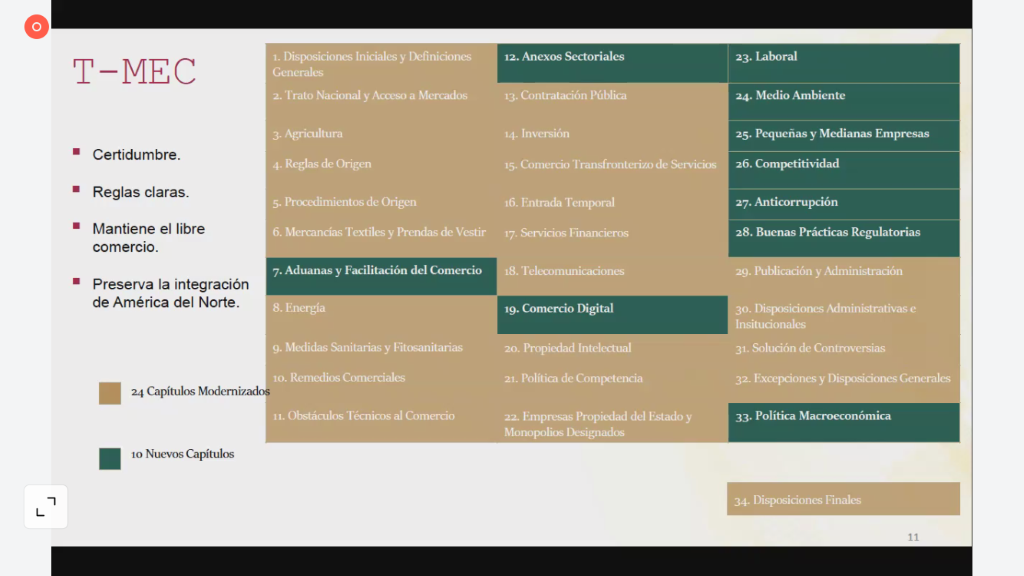This screenshot has height=576, width=1024.
Task: Click '9. Medidas Sanitarias y Fitosanitarias'
Action: (x=381, y=349)
